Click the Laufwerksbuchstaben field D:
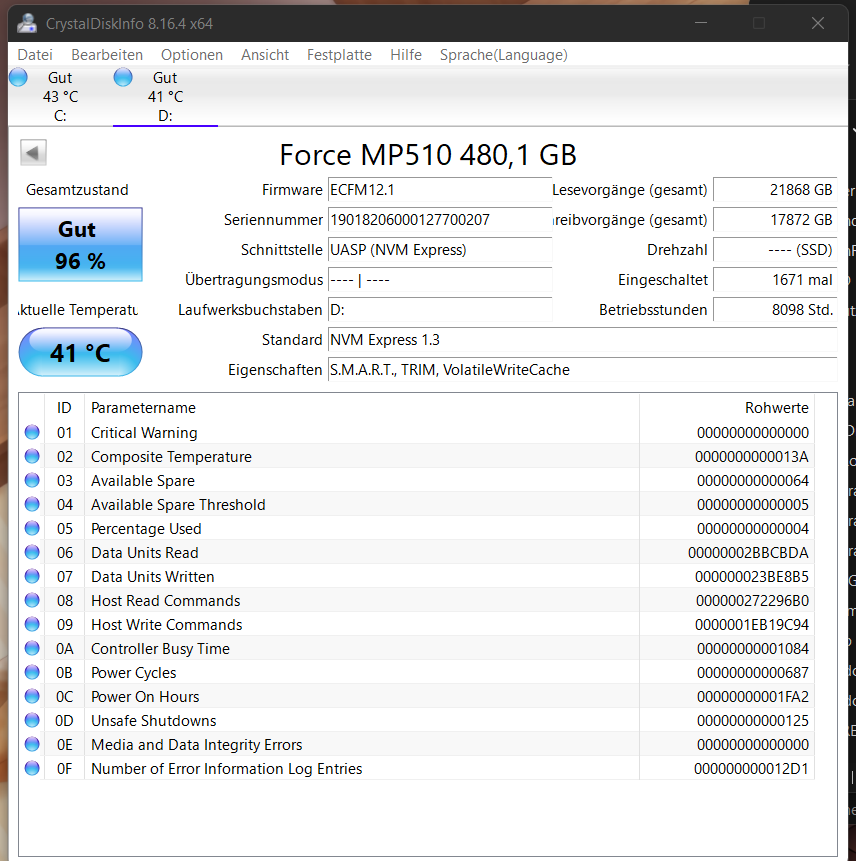Viewport: 856px width, 861px height. click(440, 310)
